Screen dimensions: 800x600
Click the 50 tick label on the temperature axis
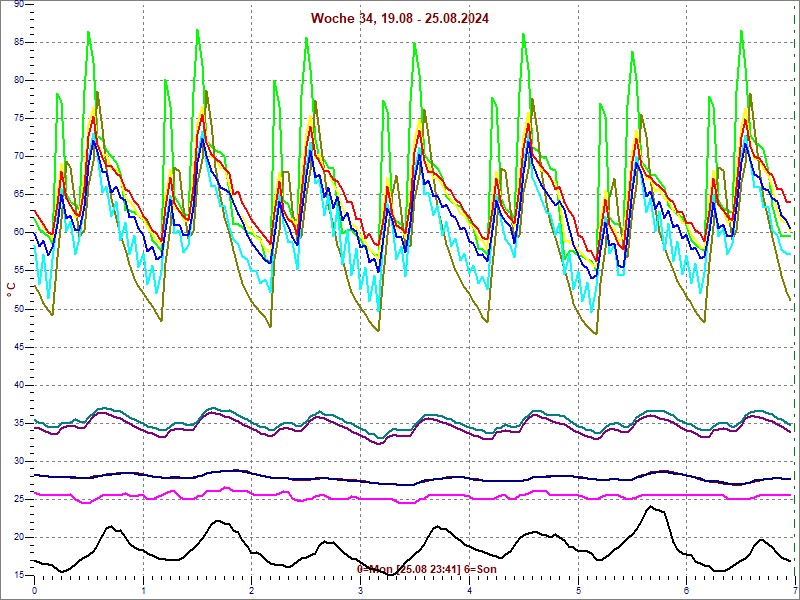coord(18,309)
